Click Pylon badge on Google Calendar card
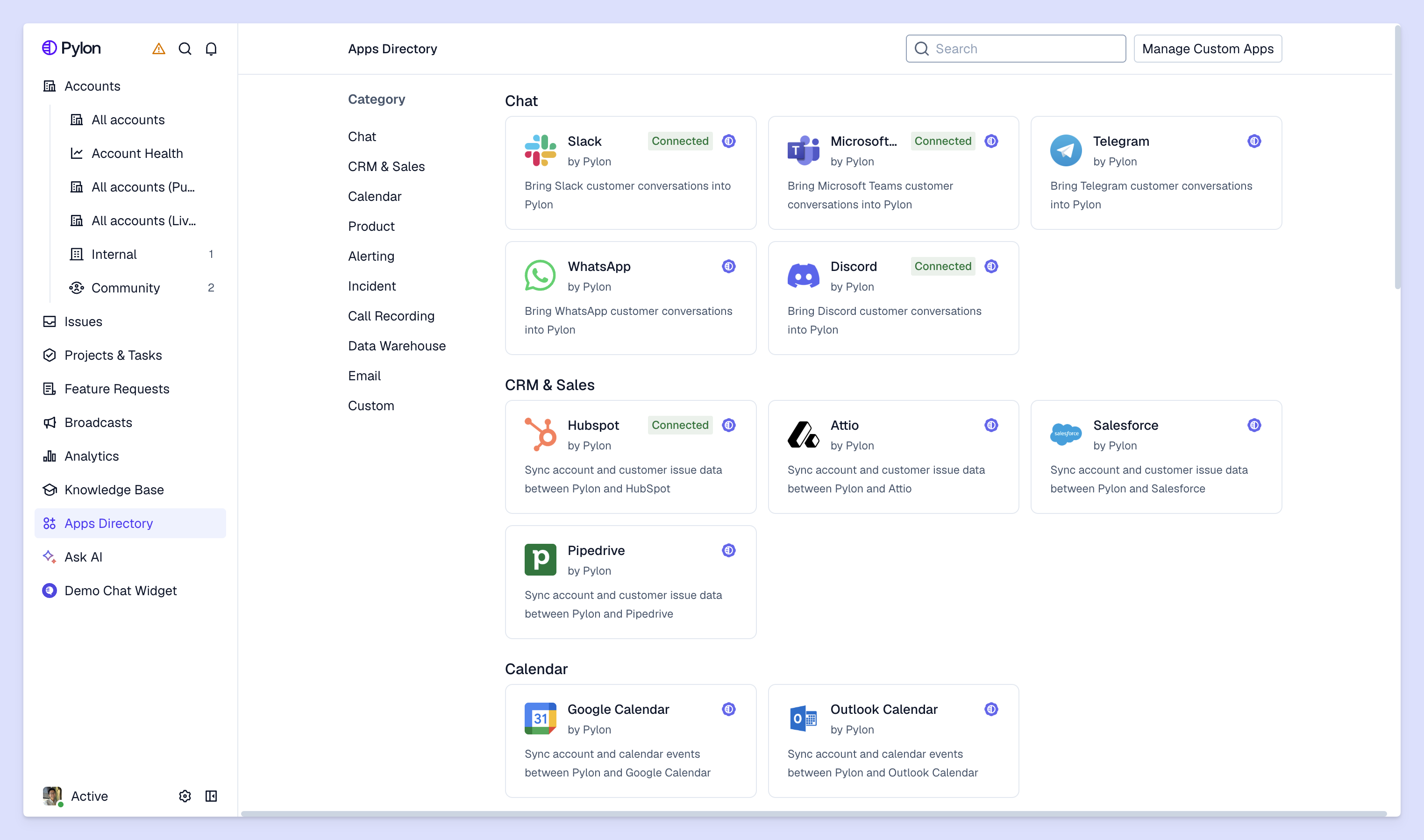Image resolution: width=1424 pixels, height=840 pixels. [728, 709]
